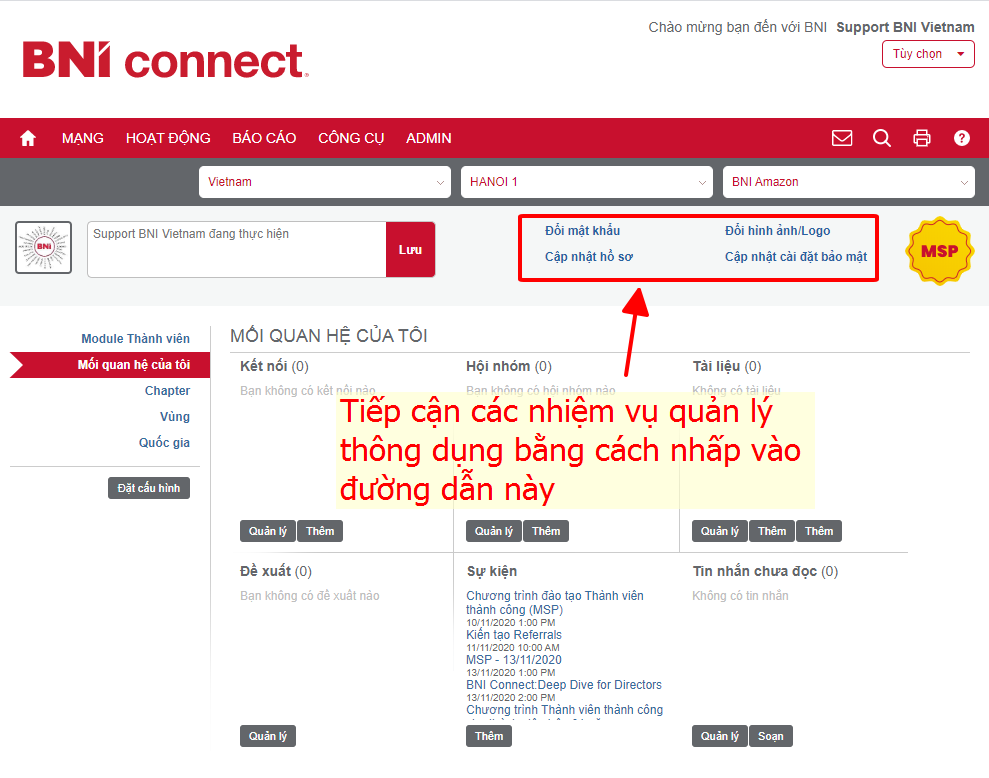Click Quản lý under Kết nối
989x778 pixels.
coord(267,531)
